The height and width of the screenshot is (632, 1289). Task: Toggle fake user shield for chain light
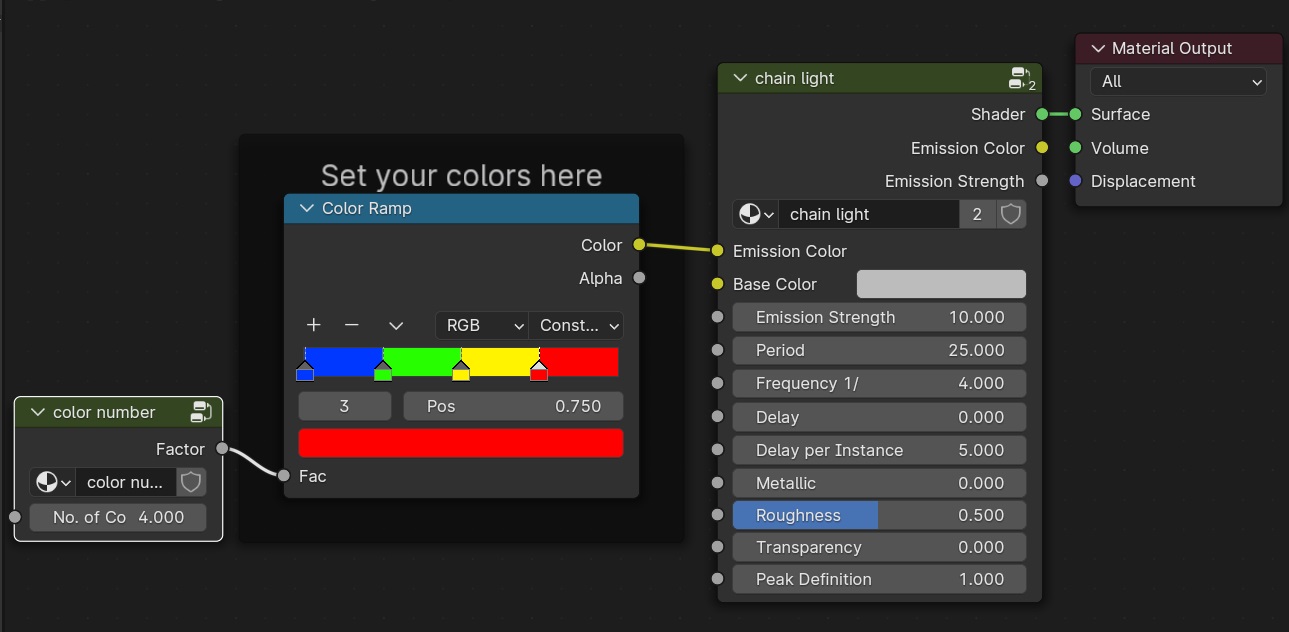tap(1012, 214)
